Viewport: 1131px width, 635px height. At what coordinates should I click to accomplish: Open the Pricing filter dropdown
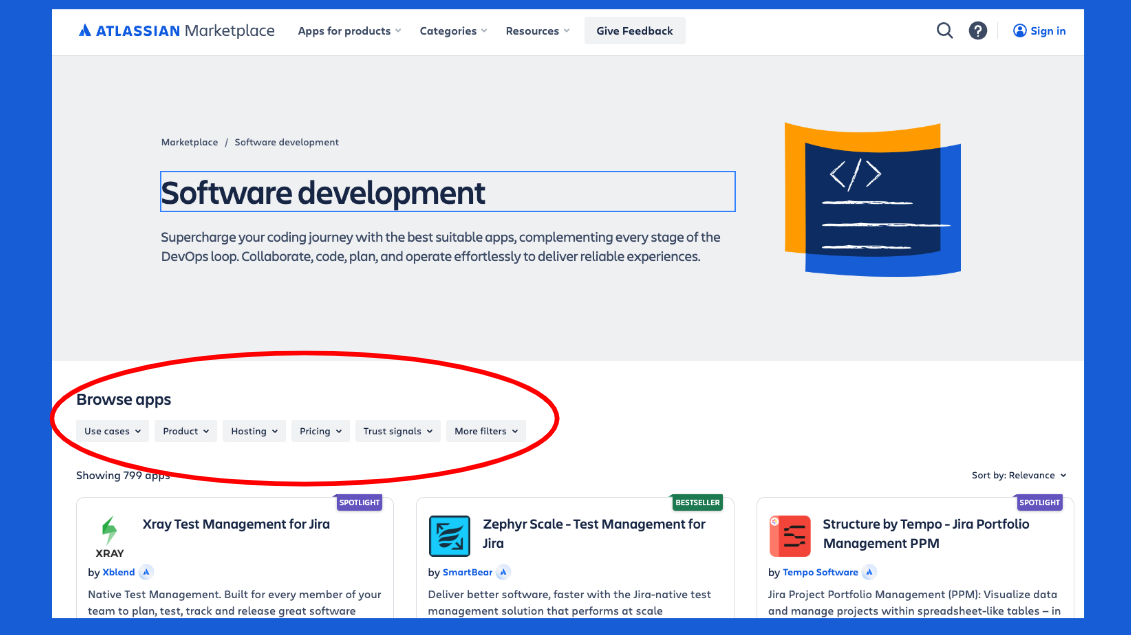point(320,431)
